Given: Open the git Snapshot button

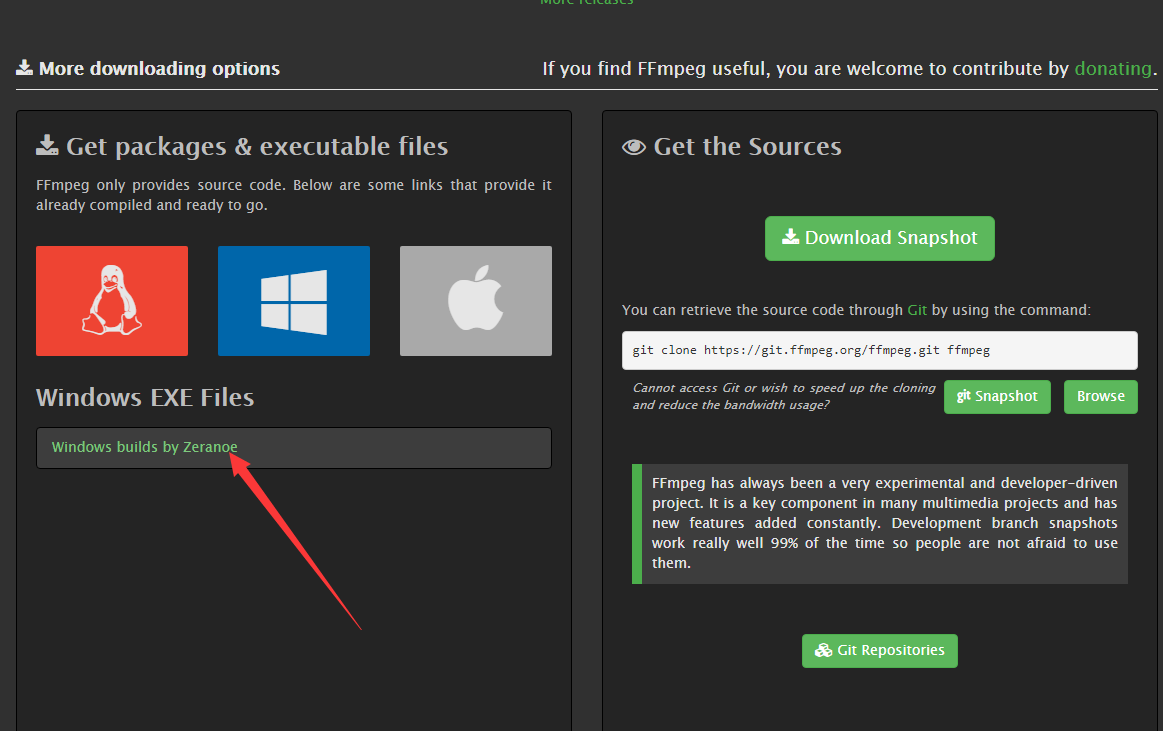Looking at the screenshot, I should click(997, 397).
